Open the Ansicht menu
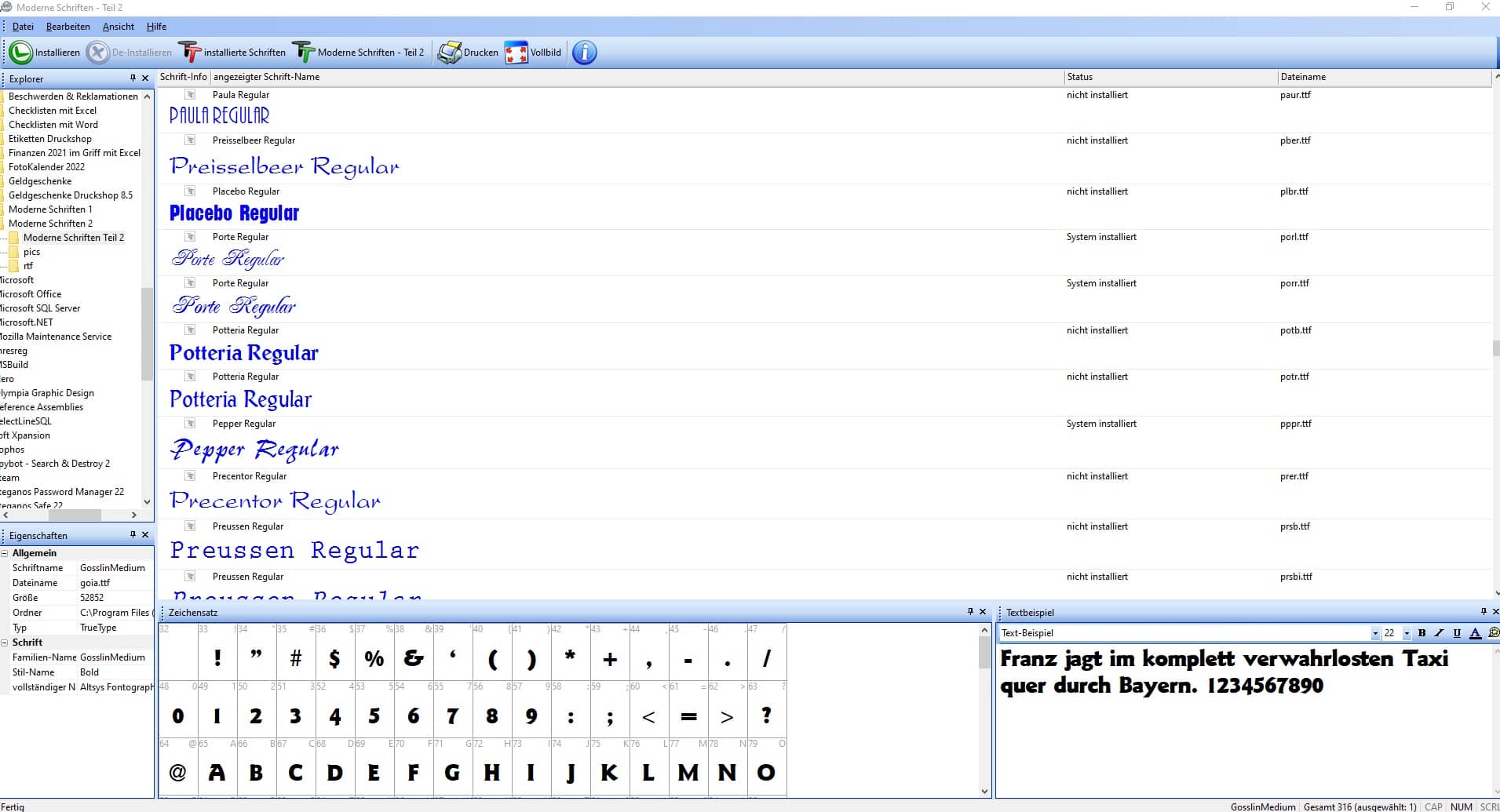 coord(118,26)
